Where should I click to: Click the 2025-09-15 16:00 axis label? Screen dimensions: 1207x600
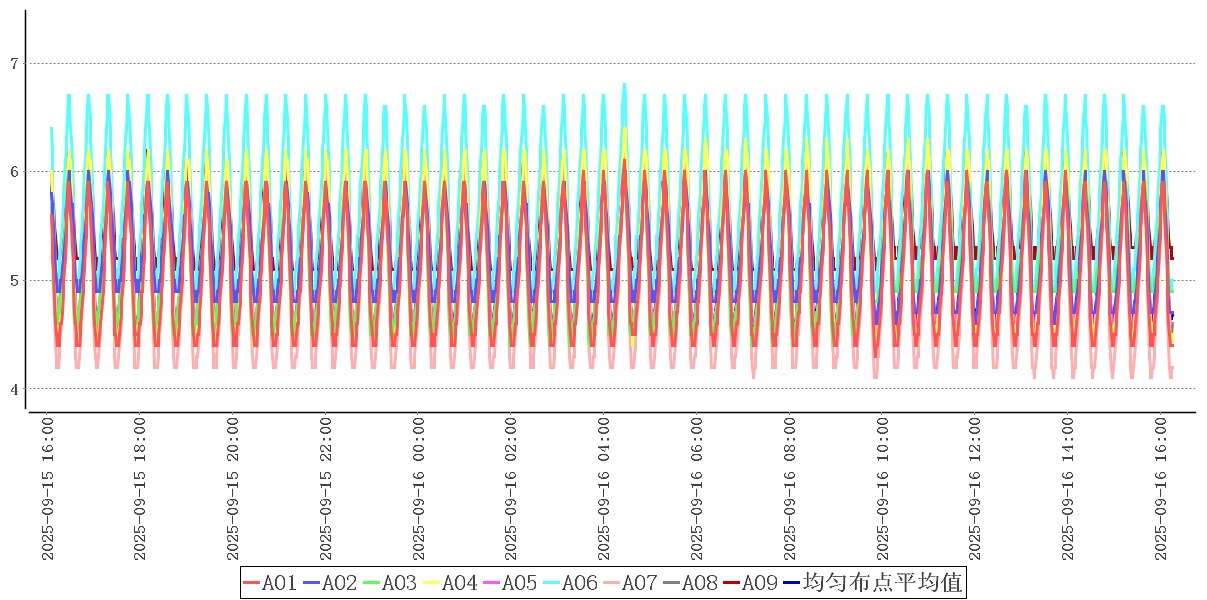click(47, 489)
